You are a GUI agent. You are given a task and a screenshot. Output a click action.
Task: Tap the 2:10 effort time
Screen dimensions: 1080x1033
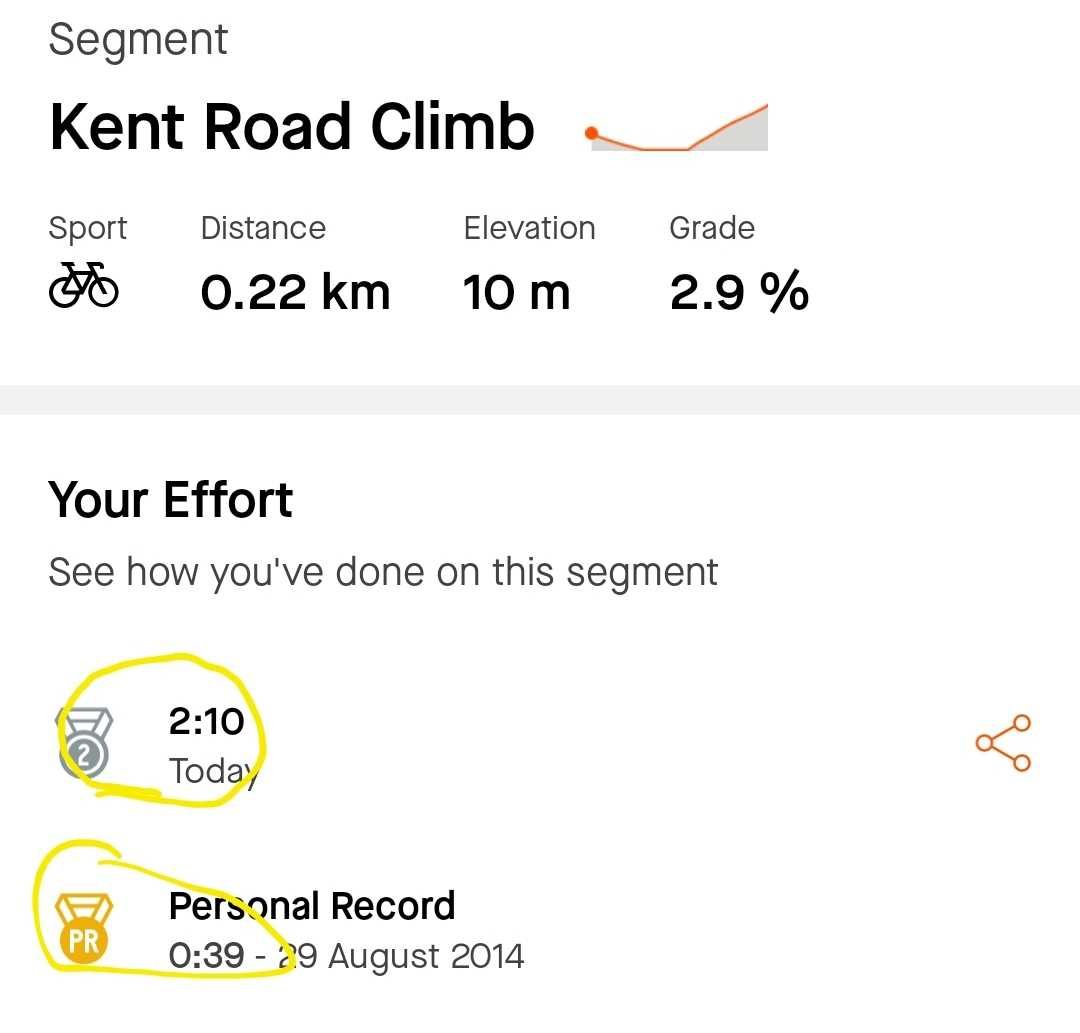click(x=206, y=722)
